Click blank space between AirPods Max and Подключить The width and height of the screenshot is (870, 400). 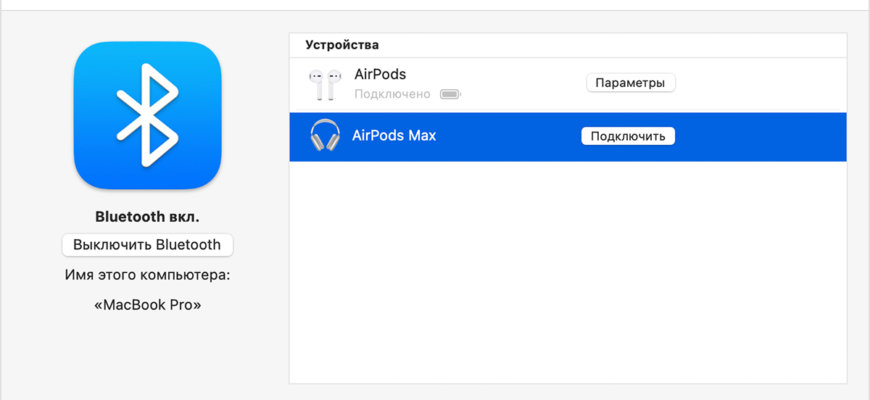[x=510, y=136]
